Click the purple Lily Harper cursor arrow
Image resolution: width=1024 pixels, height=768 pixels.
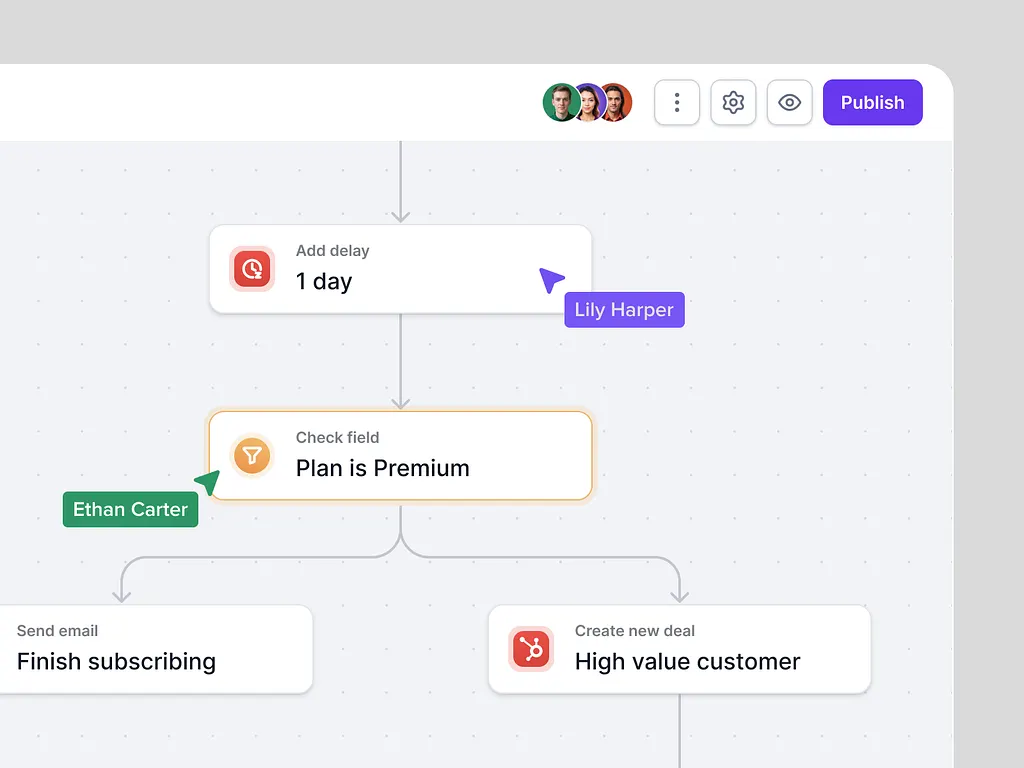click(x=551, y=280)
